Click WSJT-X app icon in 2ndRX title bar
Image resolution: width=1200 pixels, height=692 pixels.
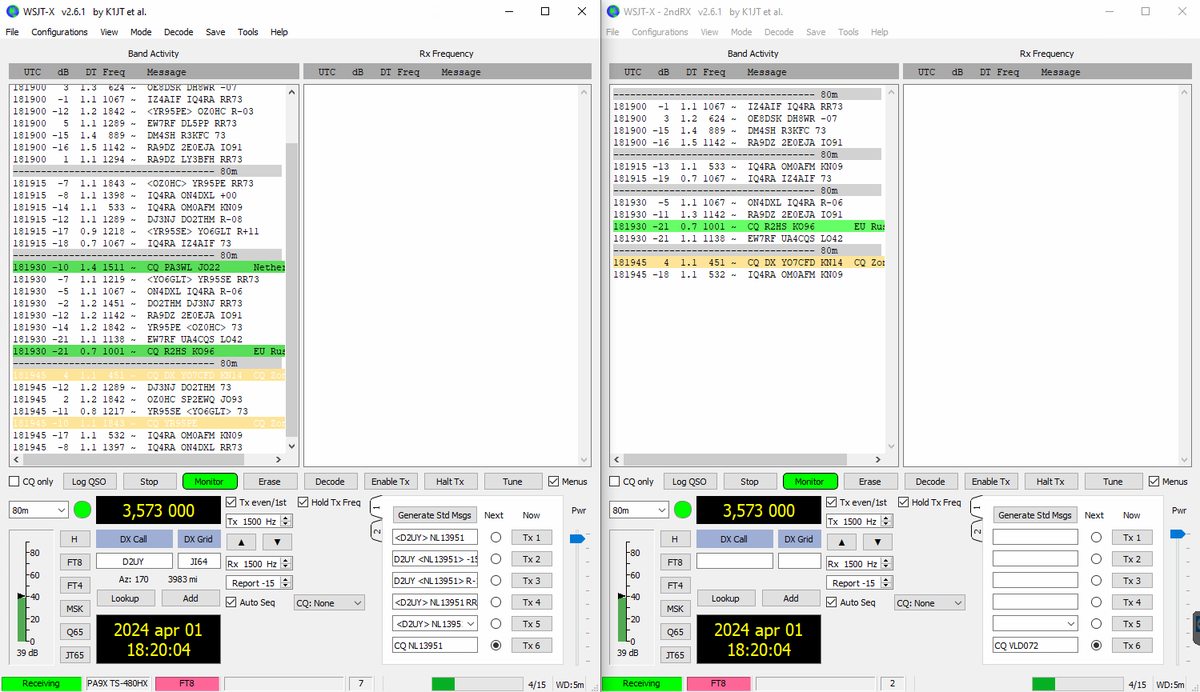tap(612, 11)
